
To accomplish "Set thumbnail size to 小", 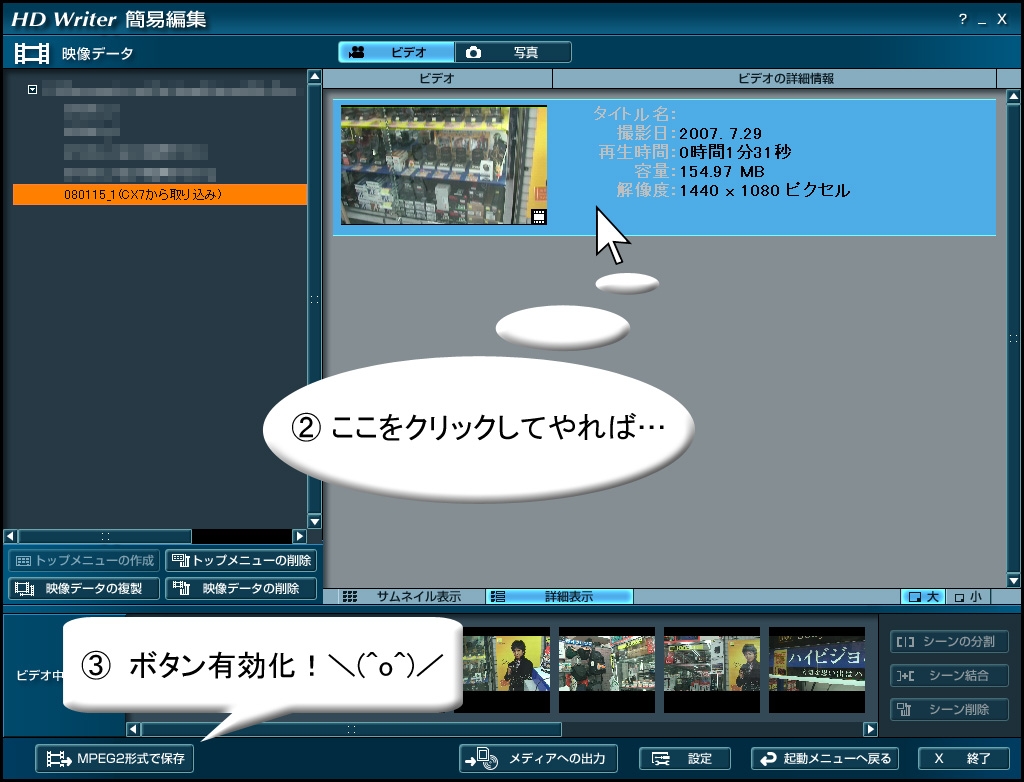I will tap(968, 596).
